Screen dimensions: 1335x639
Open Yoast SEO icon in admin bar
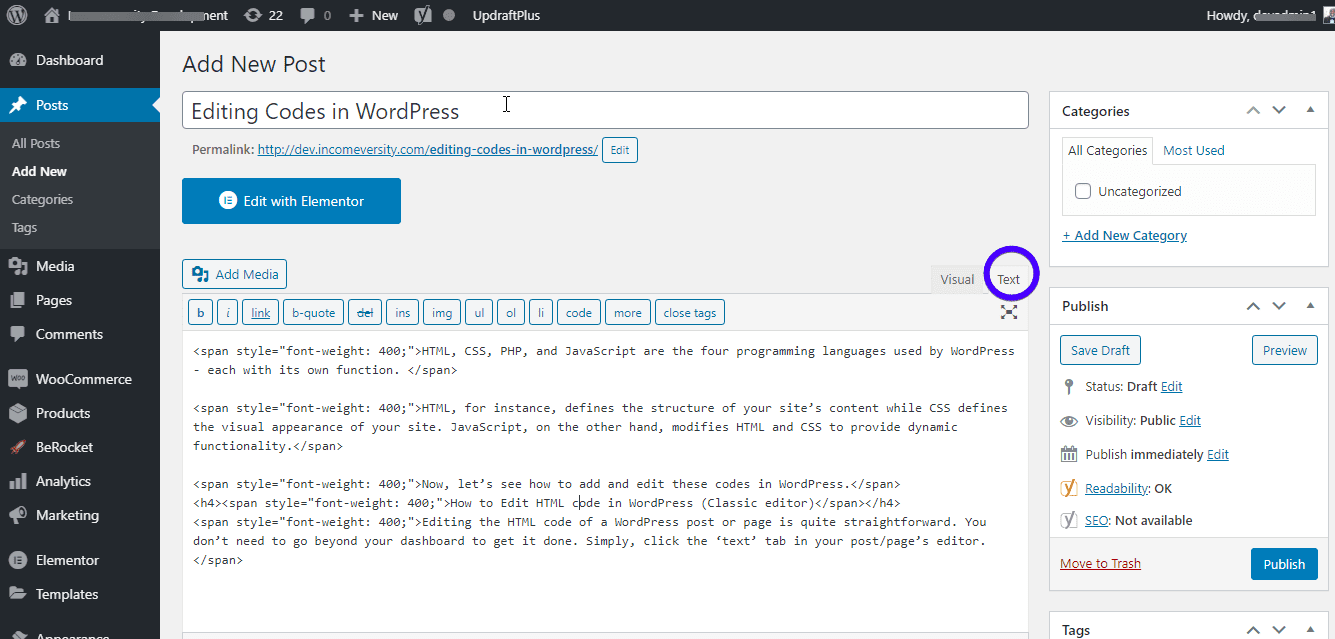tap(423, 15)
